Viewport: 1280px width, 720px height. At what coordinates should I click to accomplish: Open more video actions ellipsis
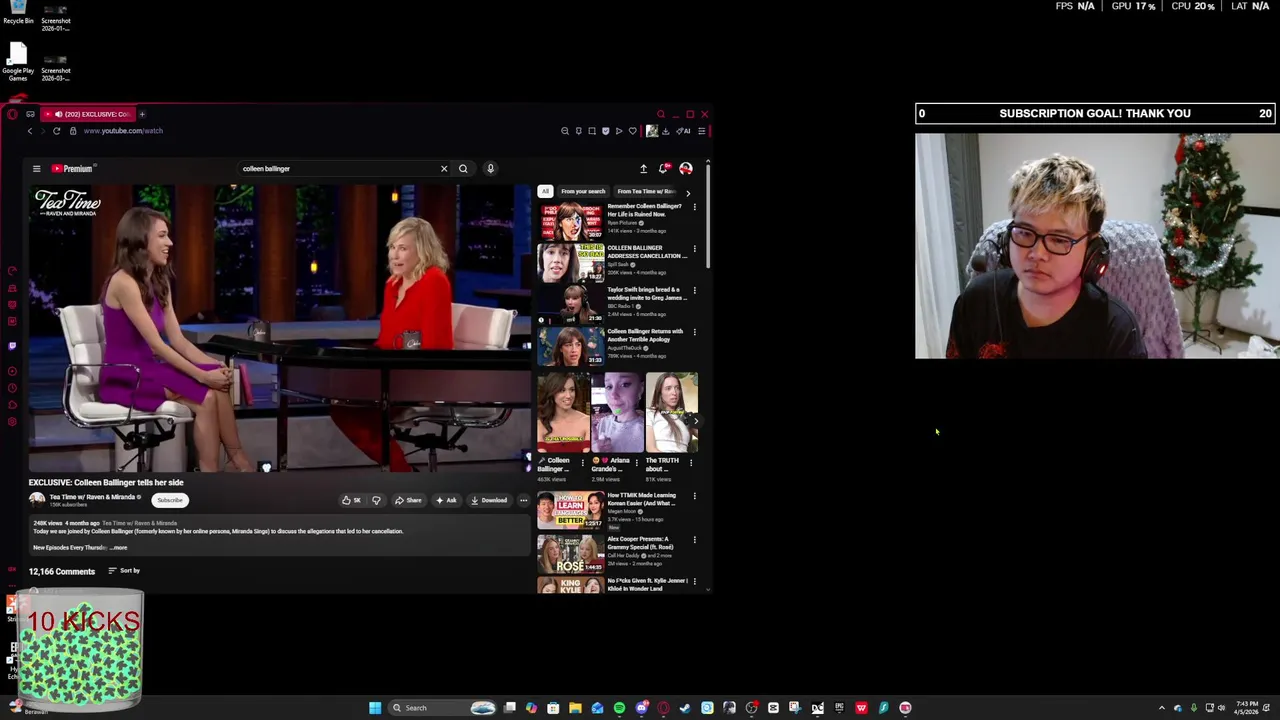click(x=523, y=500)
